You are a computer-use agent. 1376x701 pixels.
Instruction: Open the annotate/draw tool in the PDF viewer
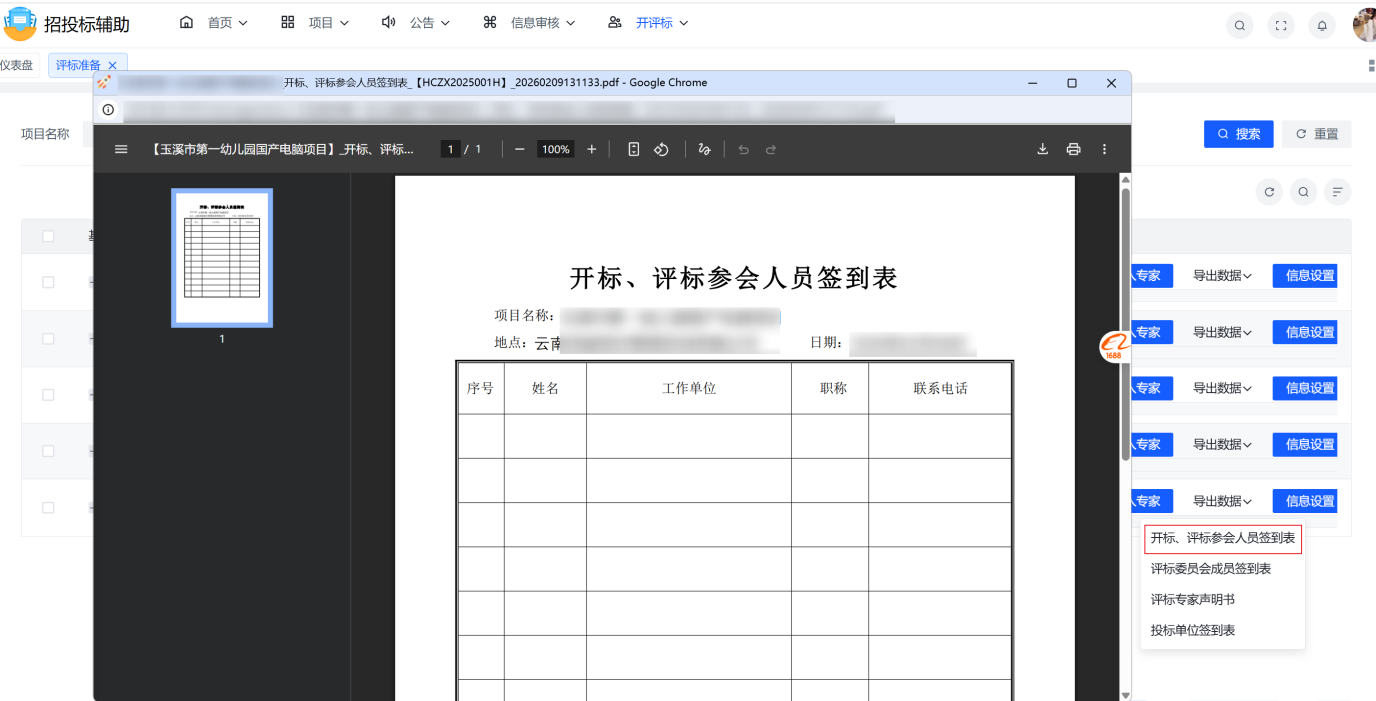coord(703,148)
